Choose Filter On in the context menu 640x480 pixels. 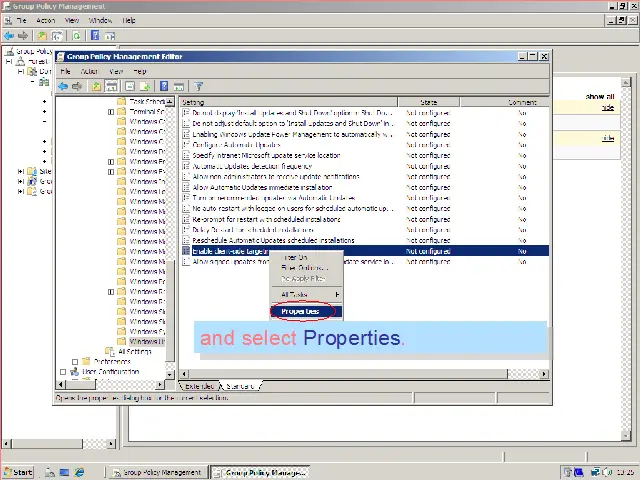pos(306,258)
